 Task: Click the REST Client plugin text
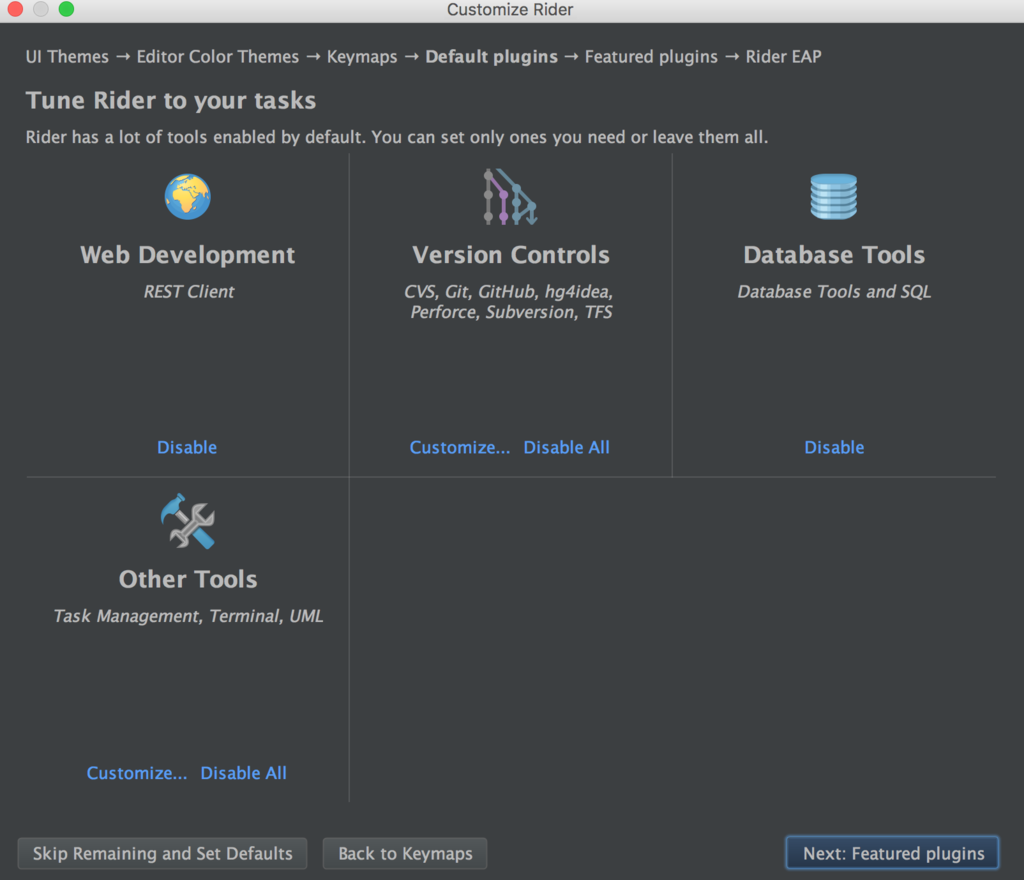click(189, 291)
